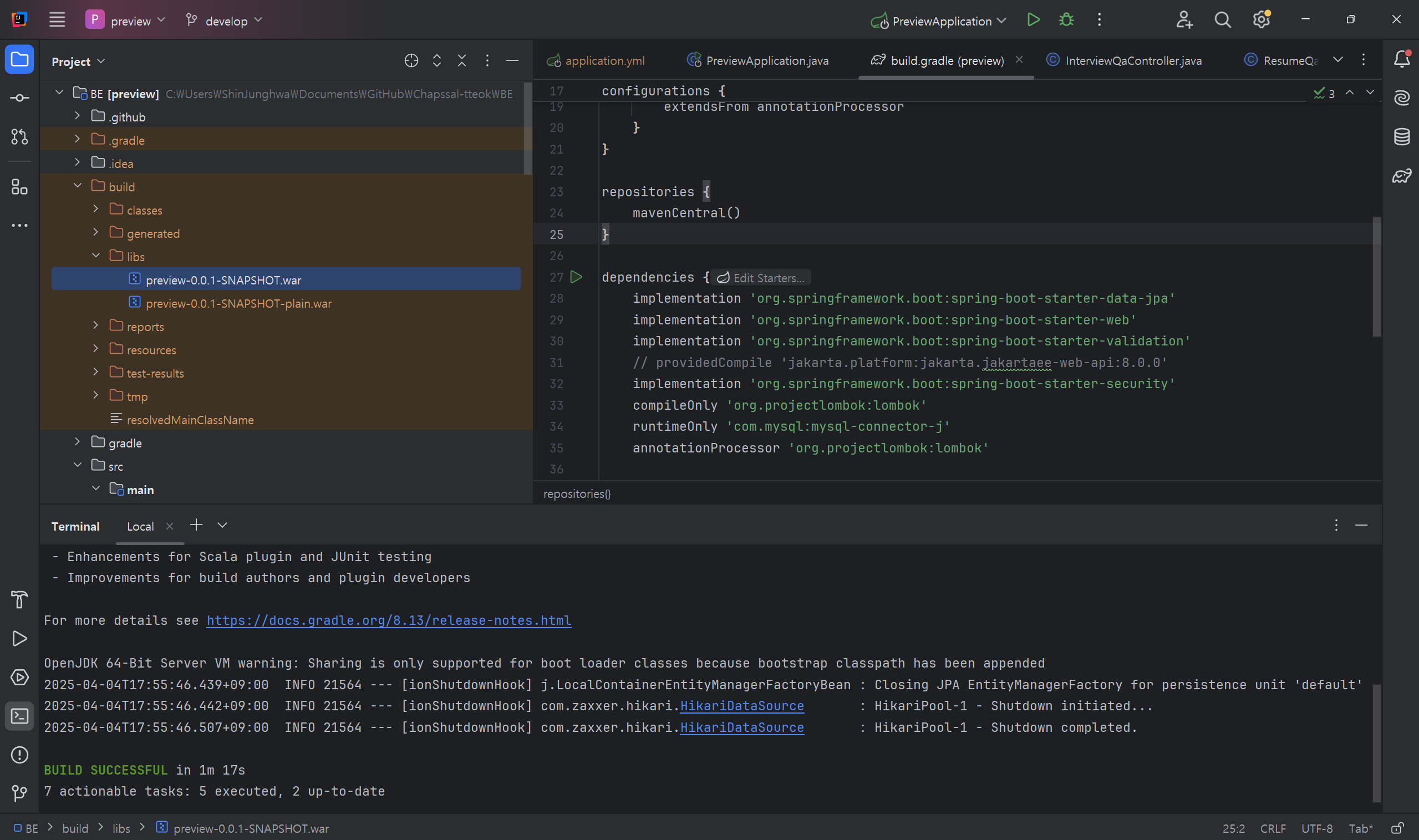Open the Gradle release-notes link
The width and height of the screenshot is (1419, 840).
tap(388, 620)
